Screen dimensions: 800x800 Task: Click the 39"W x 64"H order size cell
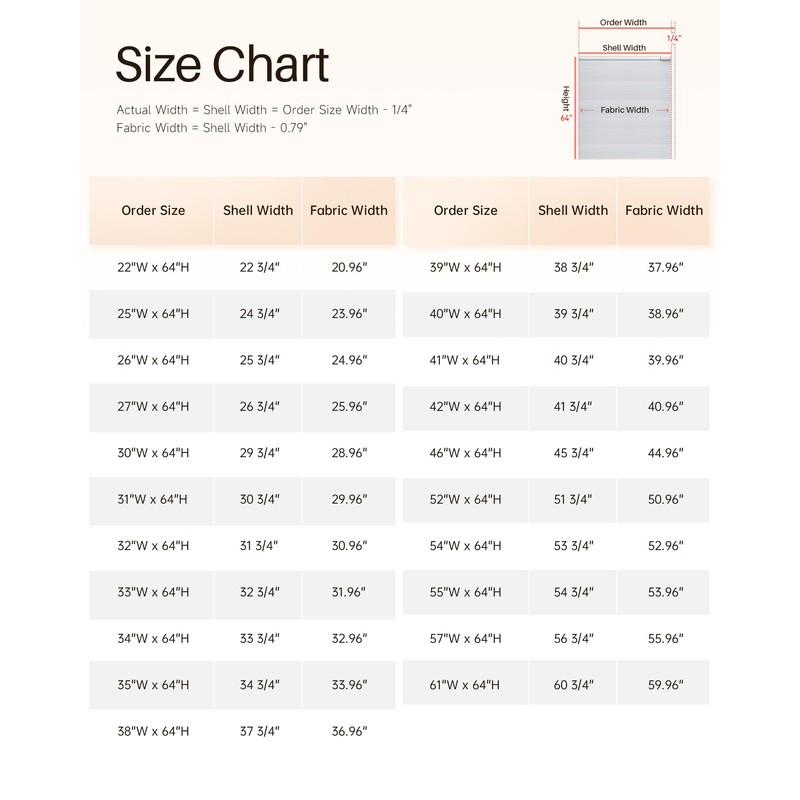[465, 268]
